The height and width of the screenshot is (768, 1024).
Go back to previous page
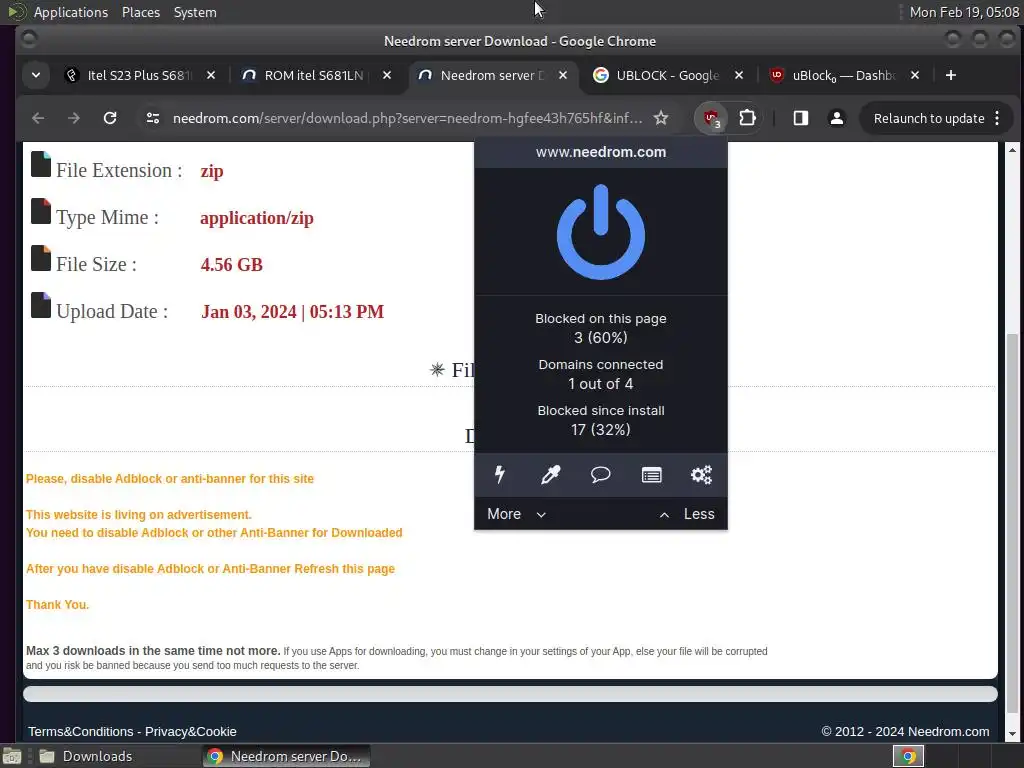click(38, 118)
